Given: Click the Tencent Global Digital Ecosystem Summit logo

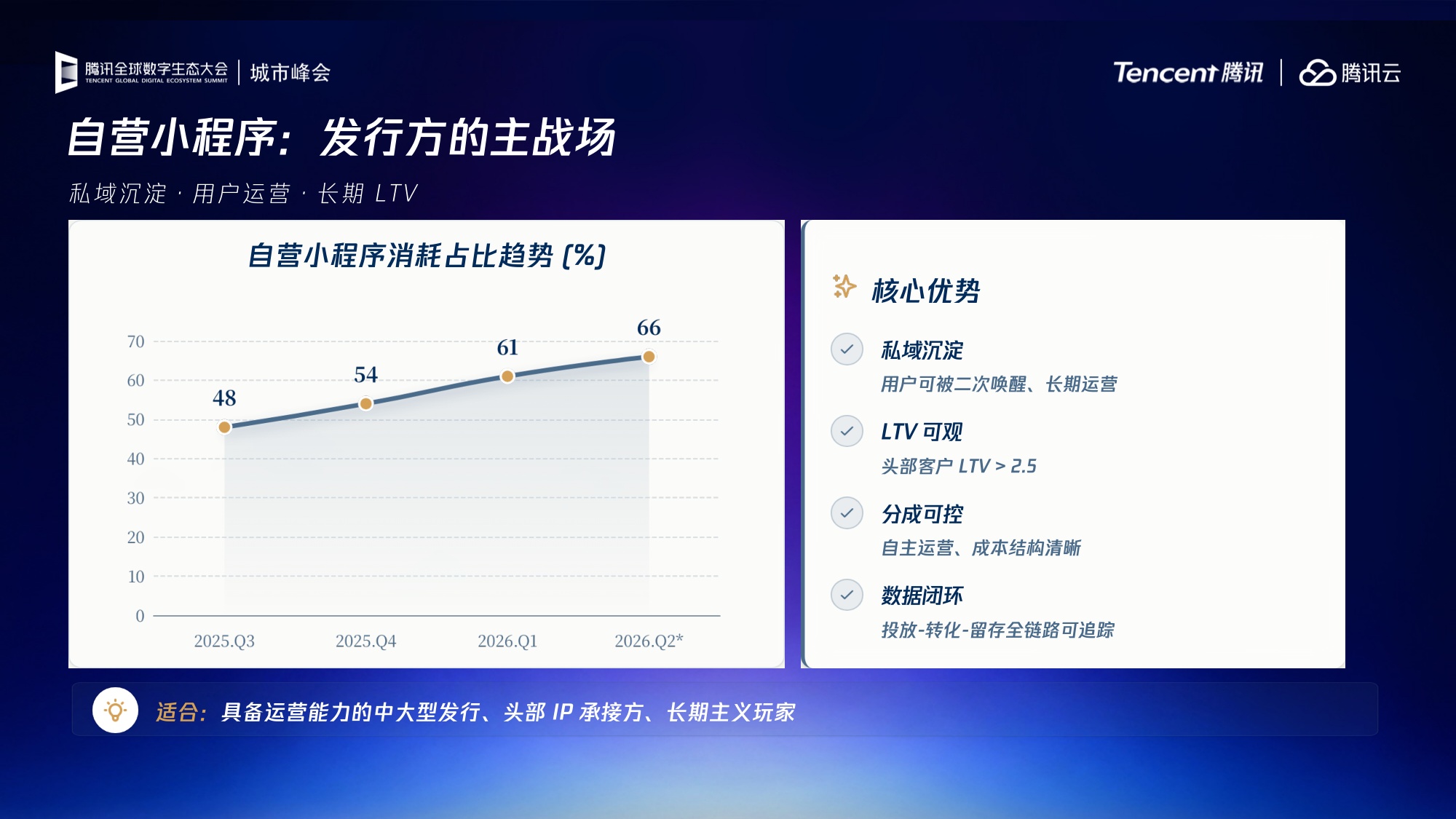Looking at the screenshot, I should click(142, 72).
